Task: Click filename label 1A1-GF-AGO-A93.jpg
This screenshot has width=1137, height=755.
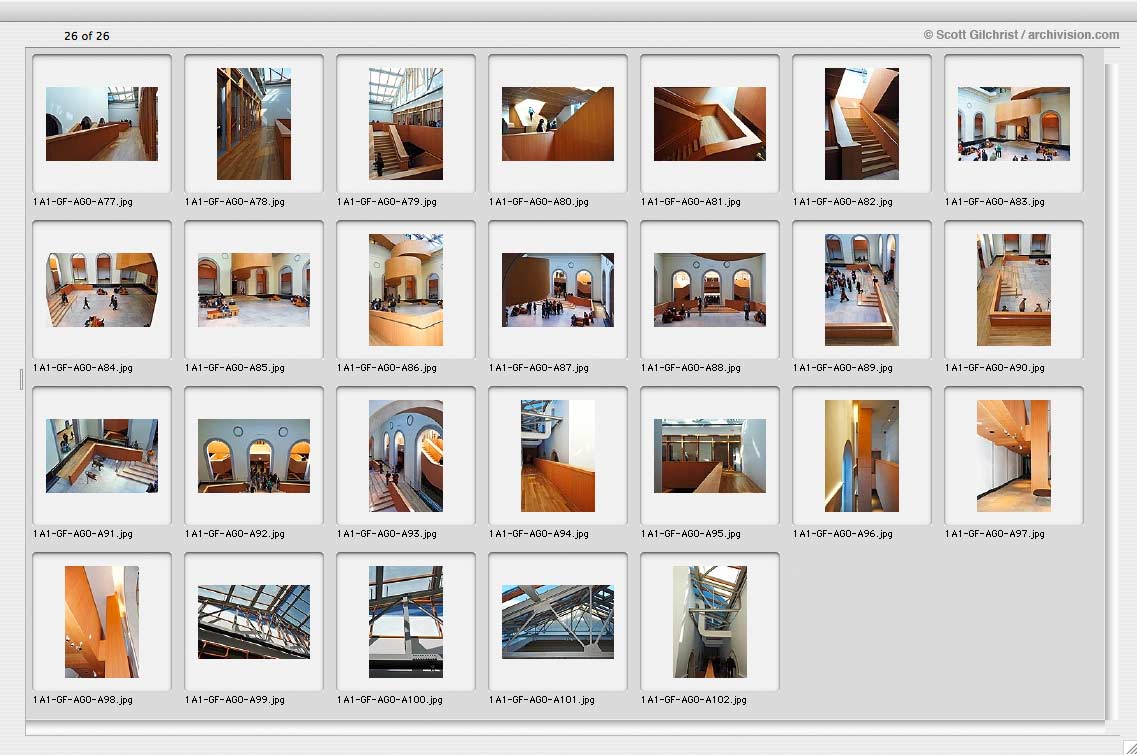Action: tap(386, 534)
